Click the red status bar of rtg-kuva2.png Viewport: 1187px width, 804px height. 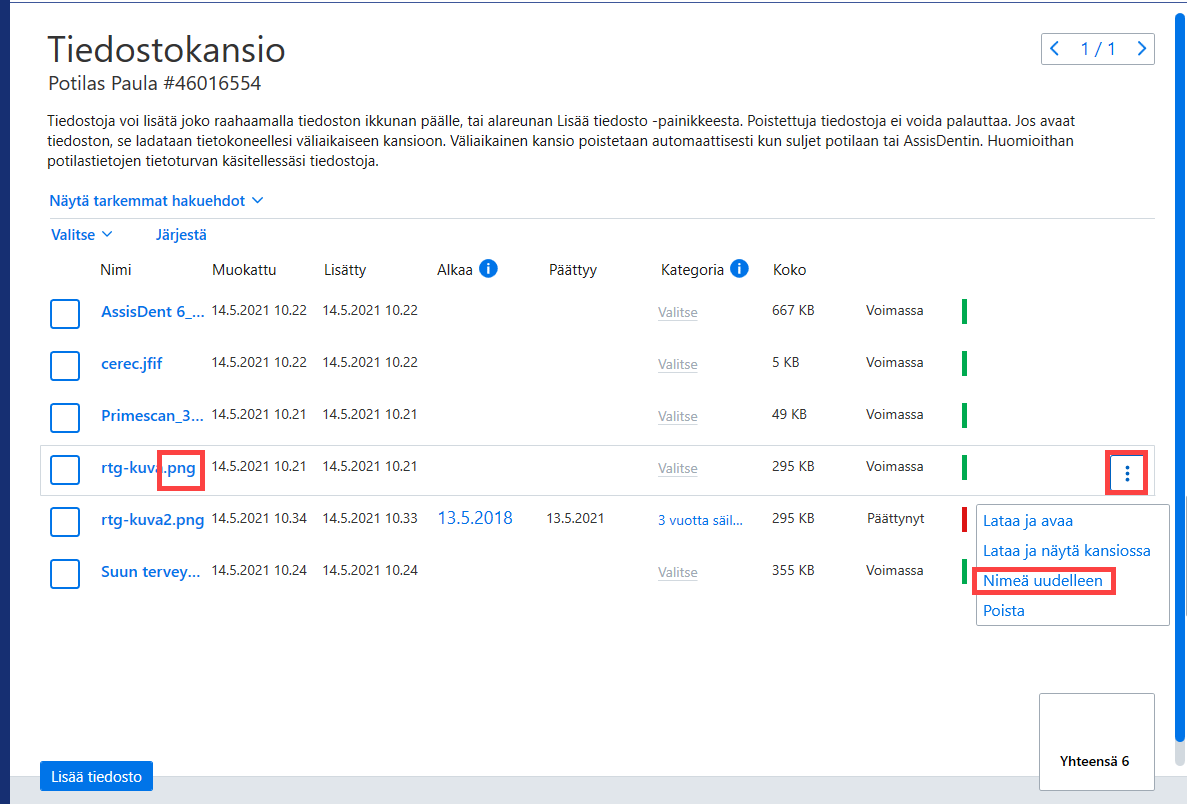[x=964, y=519]
